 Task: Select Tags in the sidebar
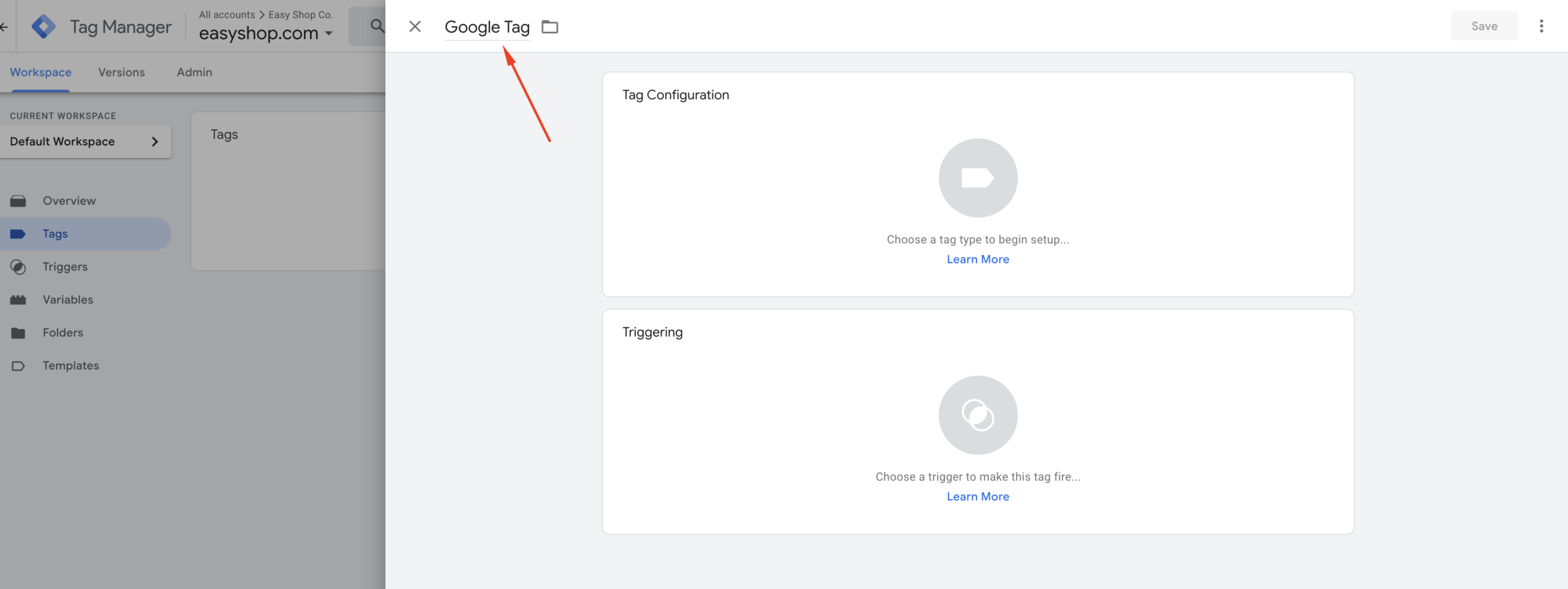click(85, 234)
